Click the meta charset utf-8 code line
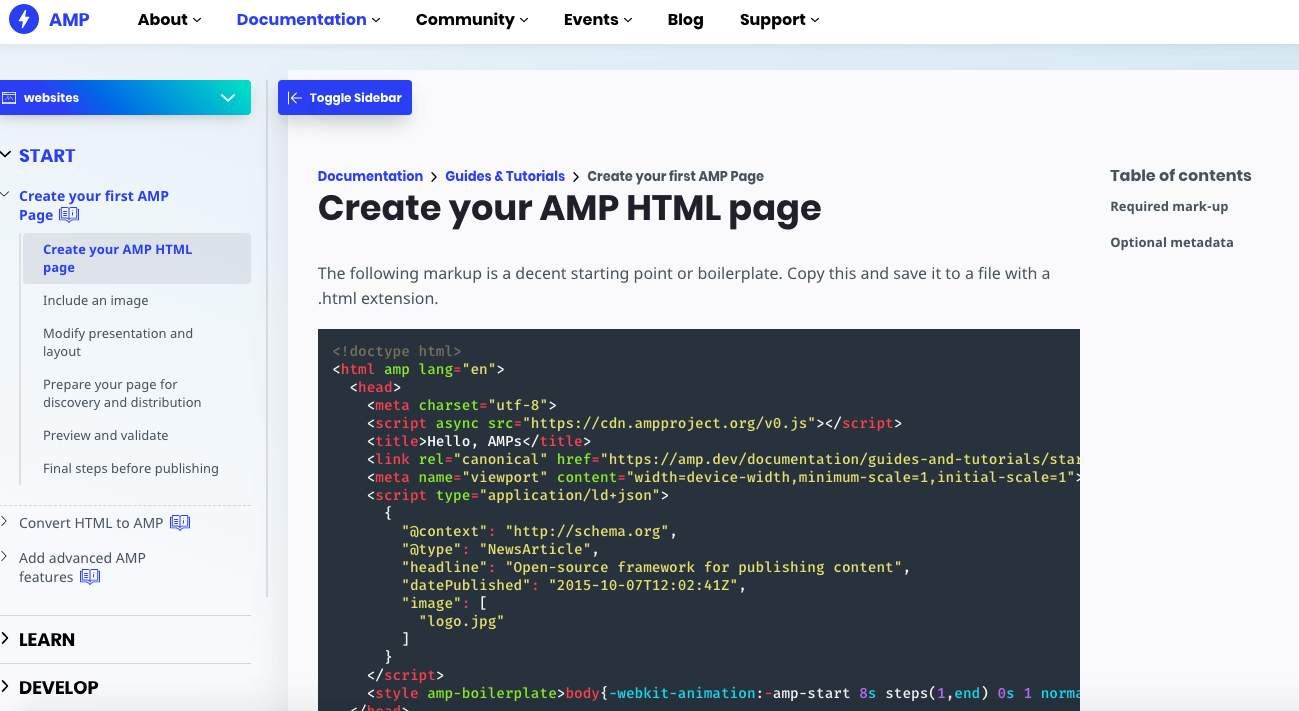The width and height of the screenshot is (1299, 711). point(462,405)
